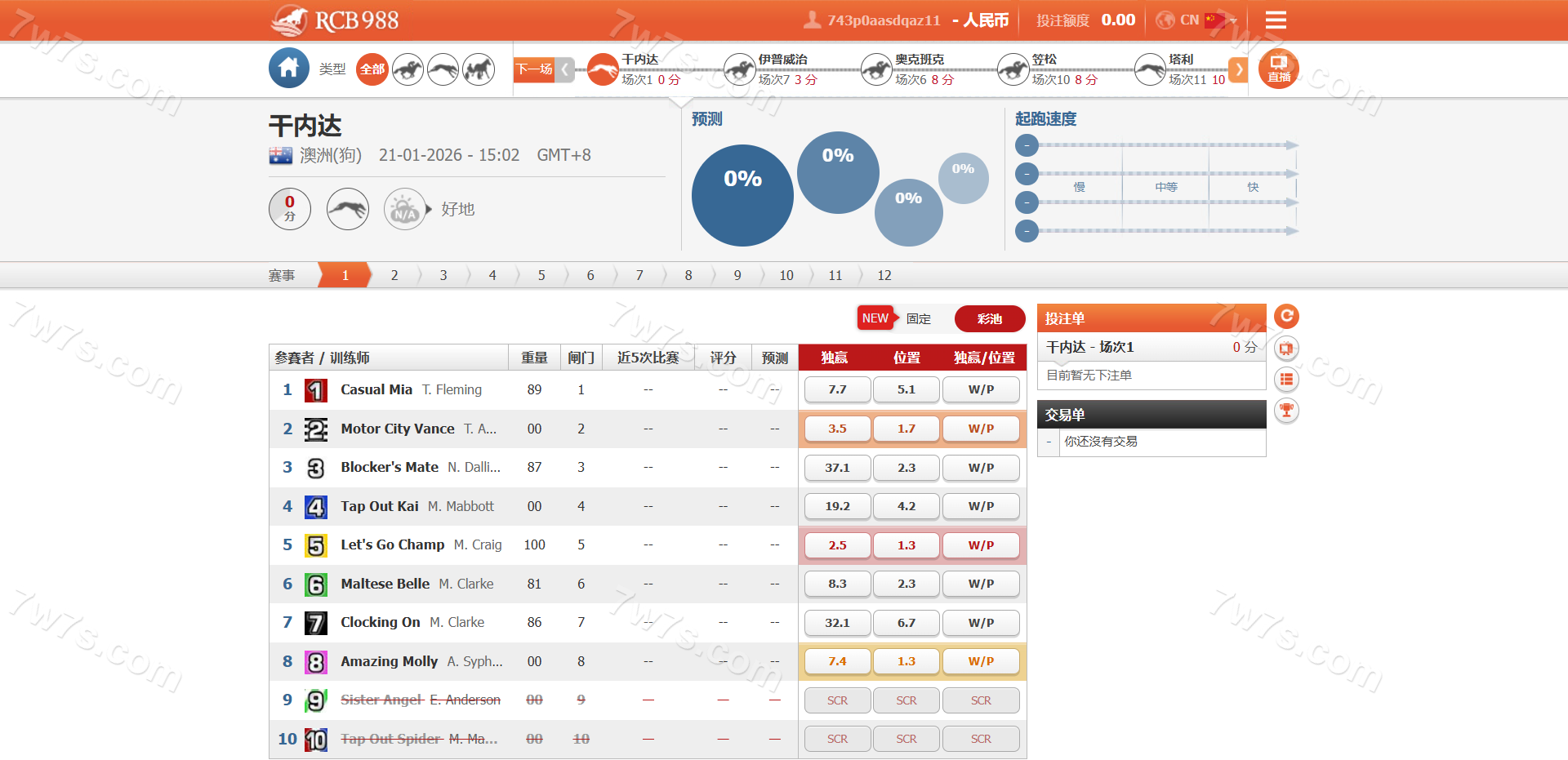Image resolution: width=1568 pixels, height=760 pixels.
Task: Bet win odds 3.5 on Motor City Vance
Action: (837, 429)
